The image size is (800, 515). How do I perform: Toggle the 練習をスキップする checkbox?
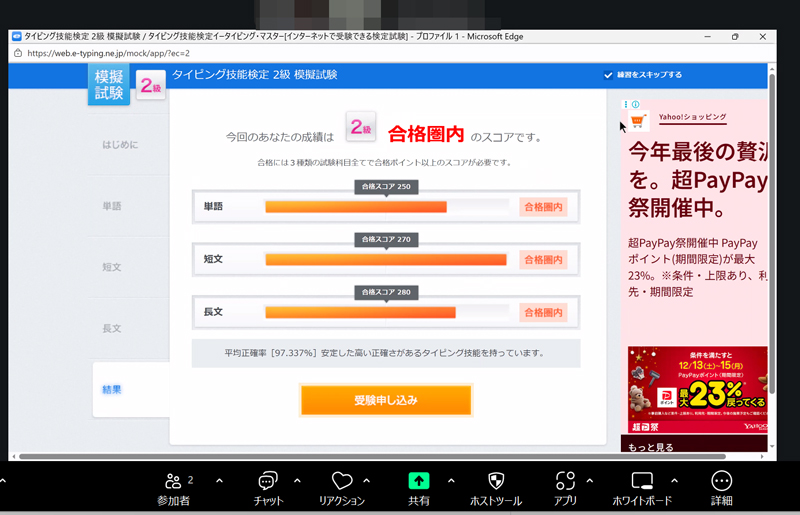(609, 75)
